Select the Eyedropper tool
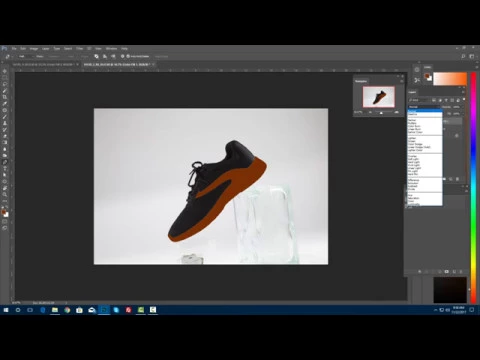Viewport: 480px width, 360px height. (x=5, y=104)
